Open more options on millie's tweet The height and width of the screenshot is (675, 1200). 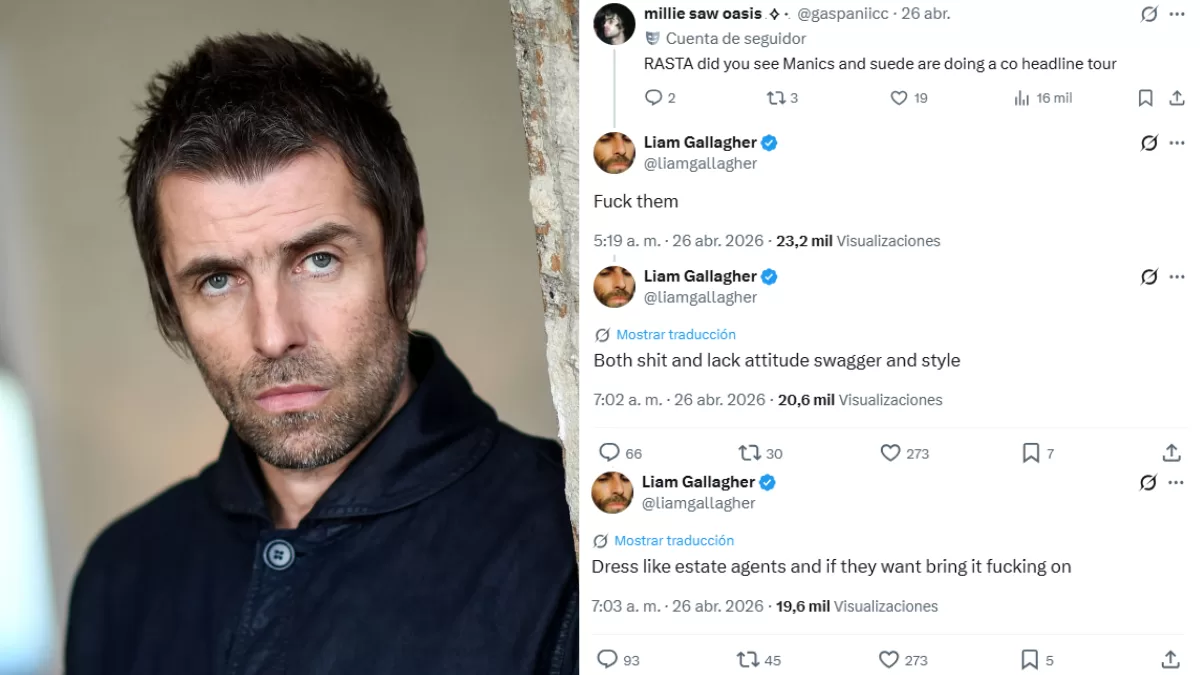tap(1177, 14)
